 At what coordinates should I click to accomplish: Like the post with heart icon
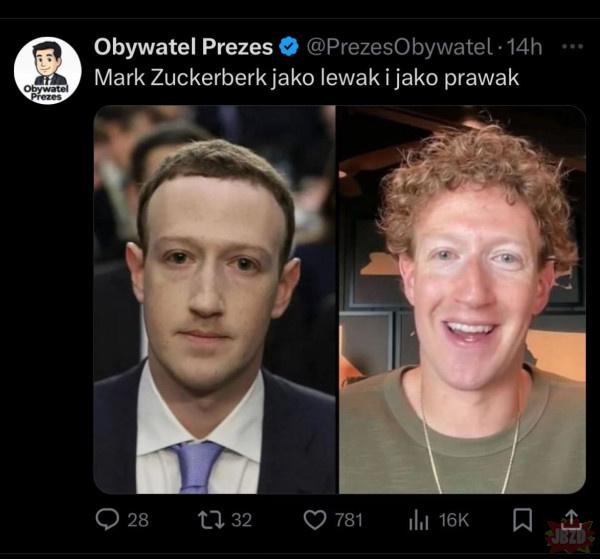[x=315, y=519]
